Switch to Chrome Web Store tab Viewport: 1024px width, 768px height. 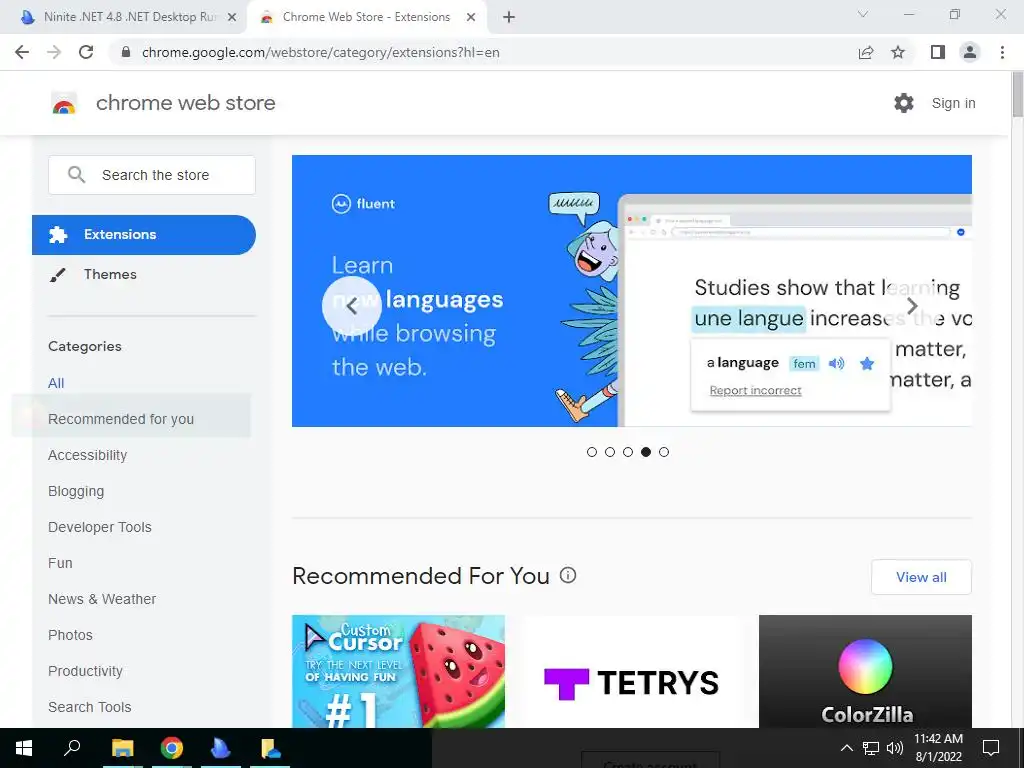[366, 17]
